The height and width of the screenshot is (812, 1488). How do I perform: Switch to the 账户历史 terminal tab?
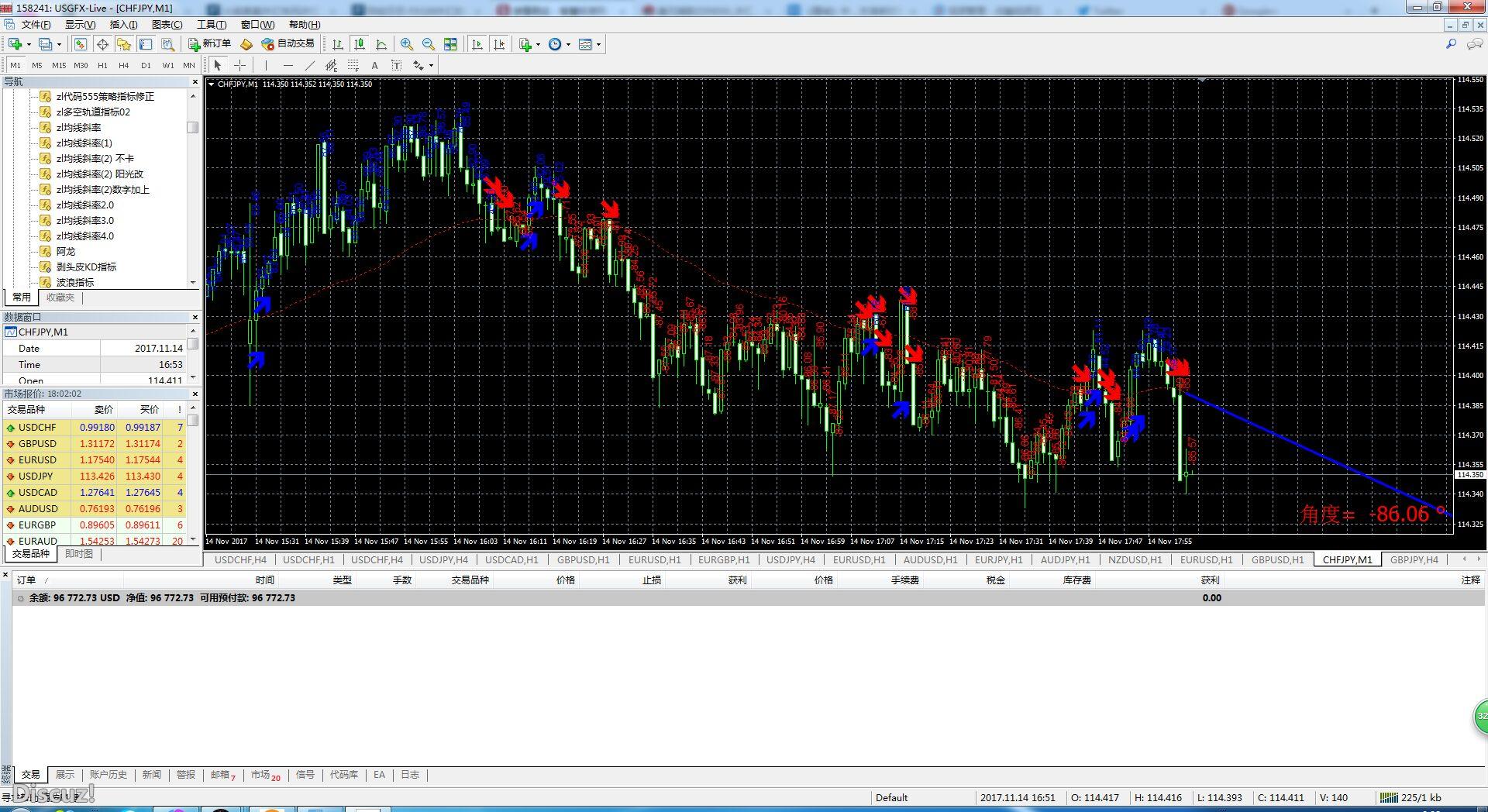coord(108,775)
